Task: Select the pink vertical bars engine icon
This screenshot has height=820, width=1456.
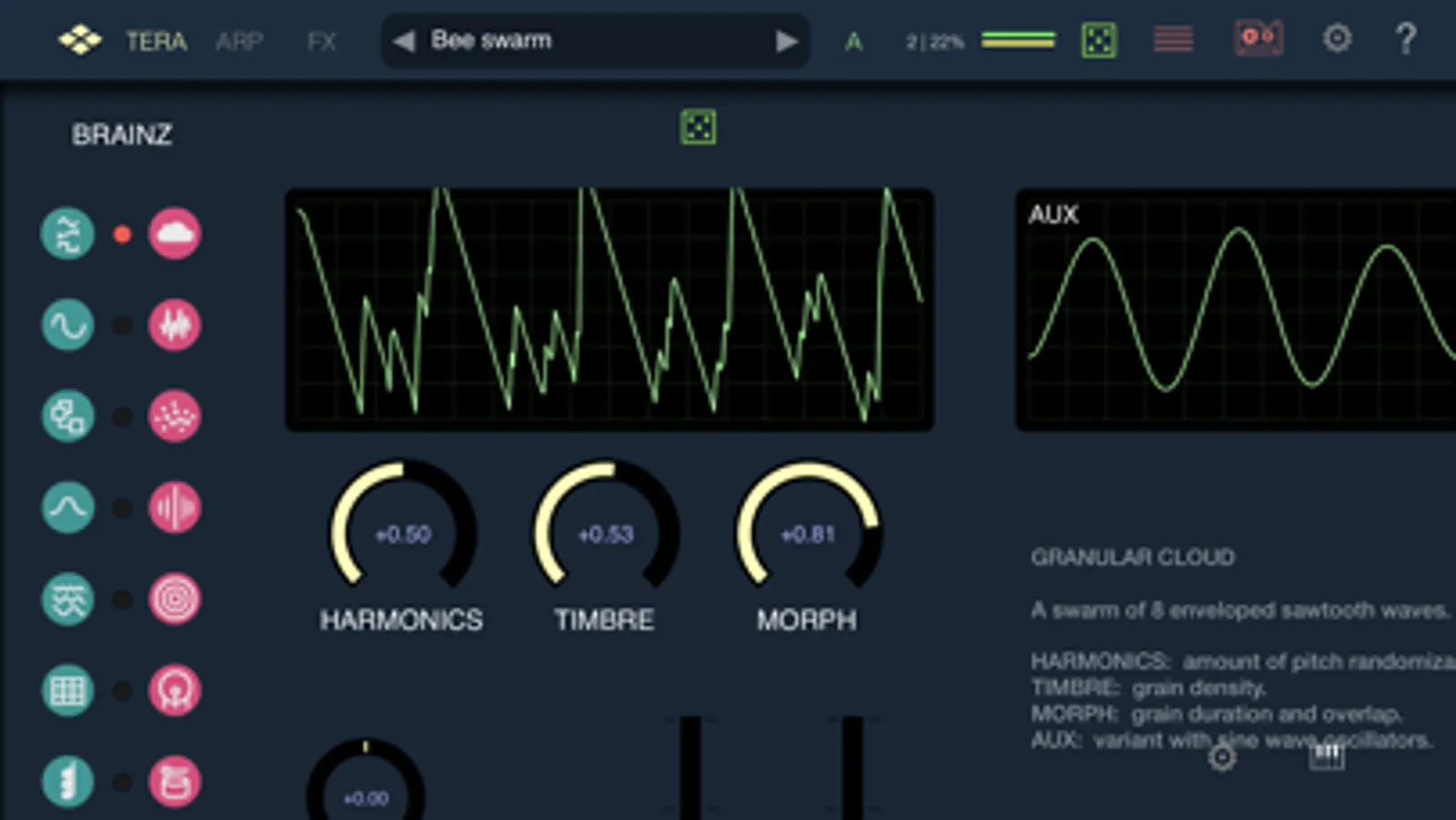Action: click(x=175, y=507)
